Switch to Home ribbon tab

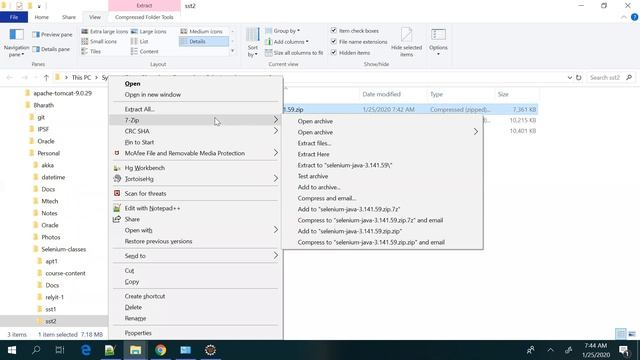tap(42, 17)
